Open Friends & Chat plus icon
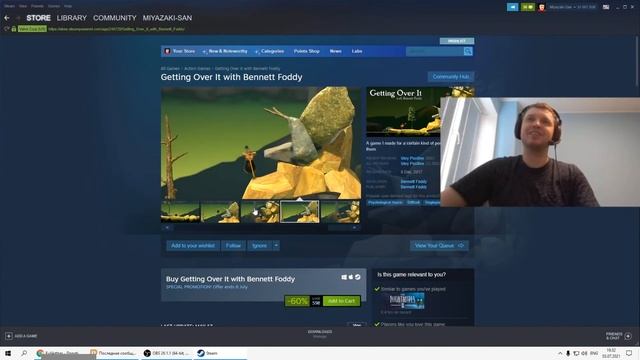Screen dimensions: 640x360 click(x=628, y=336)
